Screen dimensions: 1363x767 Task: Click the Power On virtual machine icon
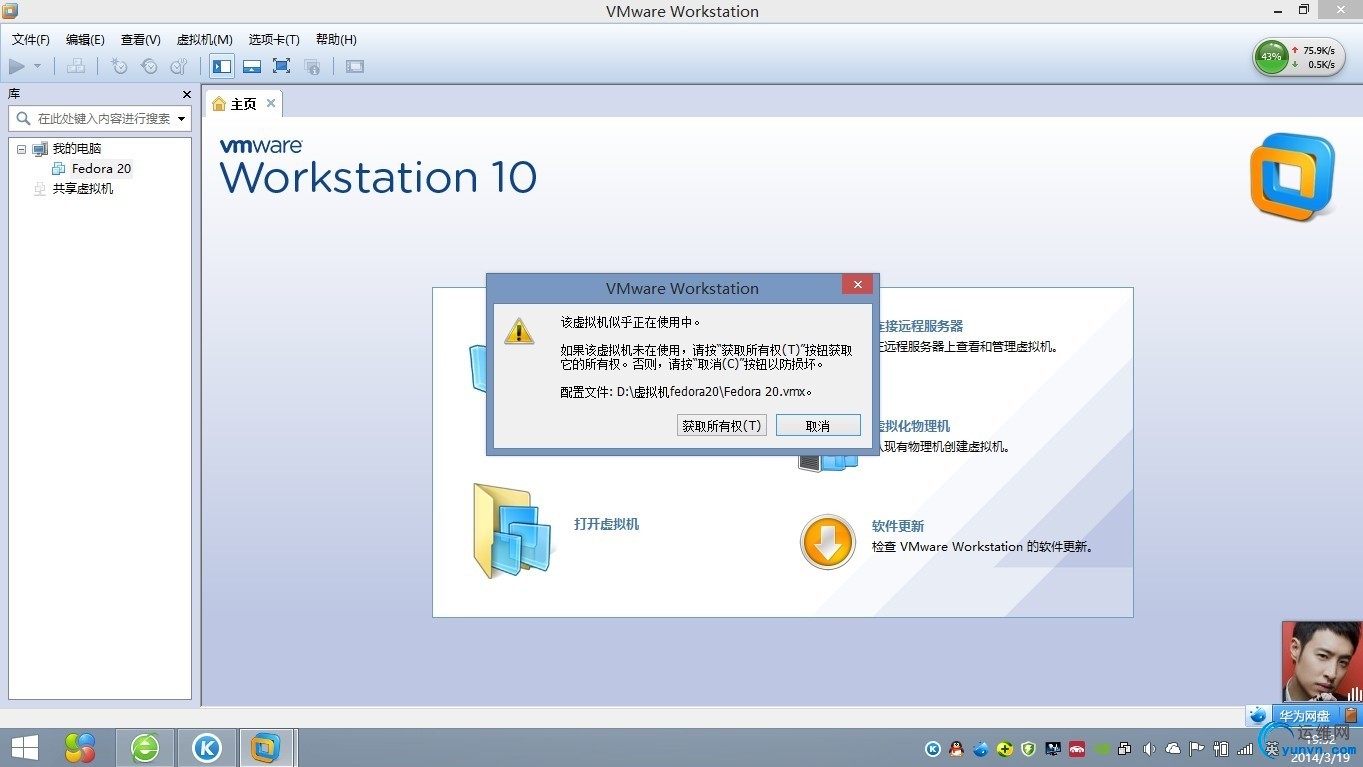16,67
